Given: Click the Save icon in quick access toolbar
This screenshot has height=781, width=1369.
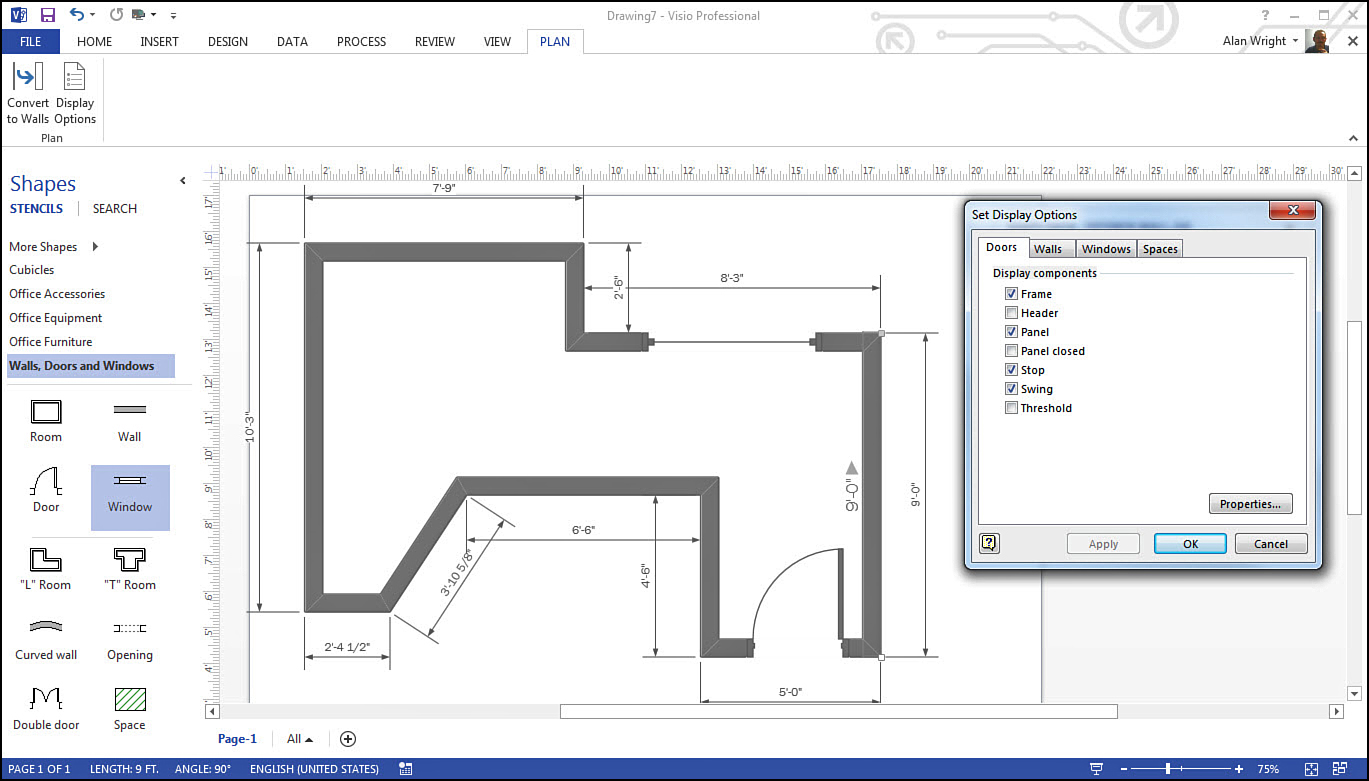Looking at the screenshot, I should click(x=45, y=15).
